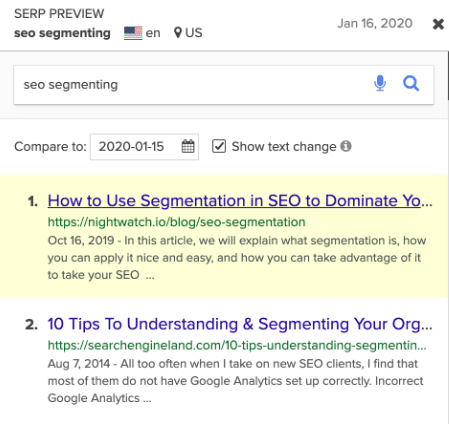Click the seo segmenting search box
The height and width of the screenshot is (427, 449).
(224, 85)
